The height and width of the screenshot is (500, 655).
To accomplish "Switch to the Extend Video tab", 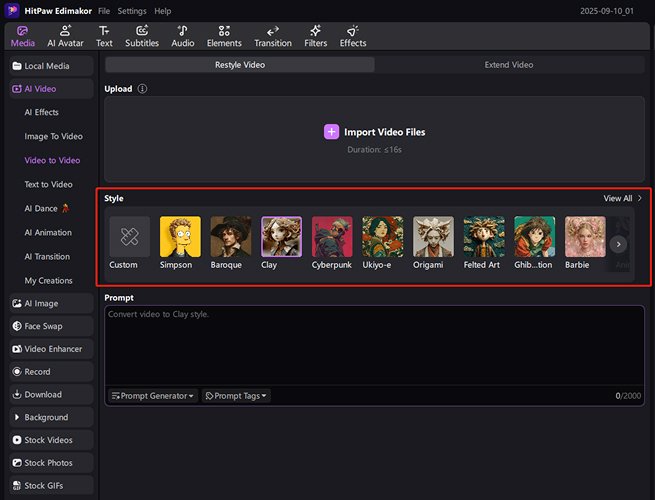I will [509, 65].
